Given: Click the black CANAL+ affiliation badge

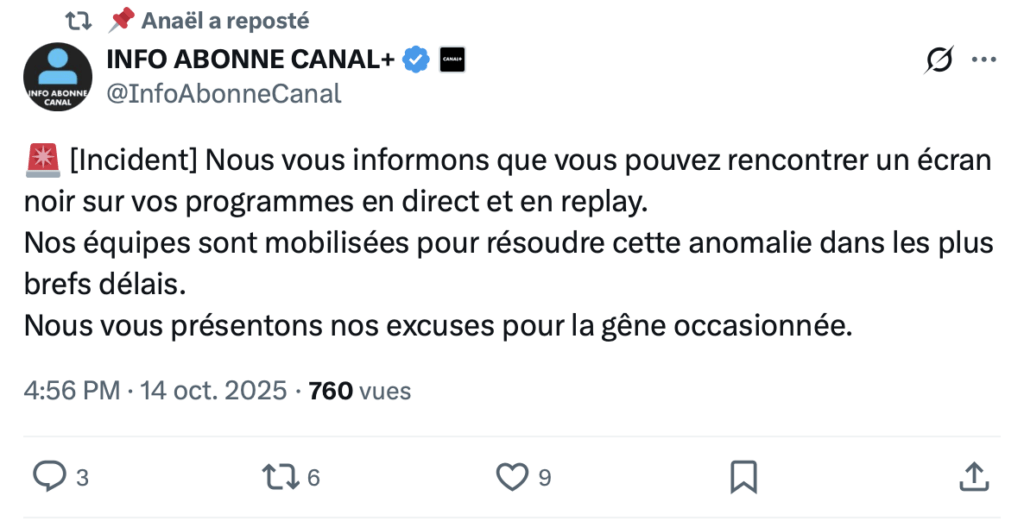Looking at the screenshot, I should tap(452, 60).
